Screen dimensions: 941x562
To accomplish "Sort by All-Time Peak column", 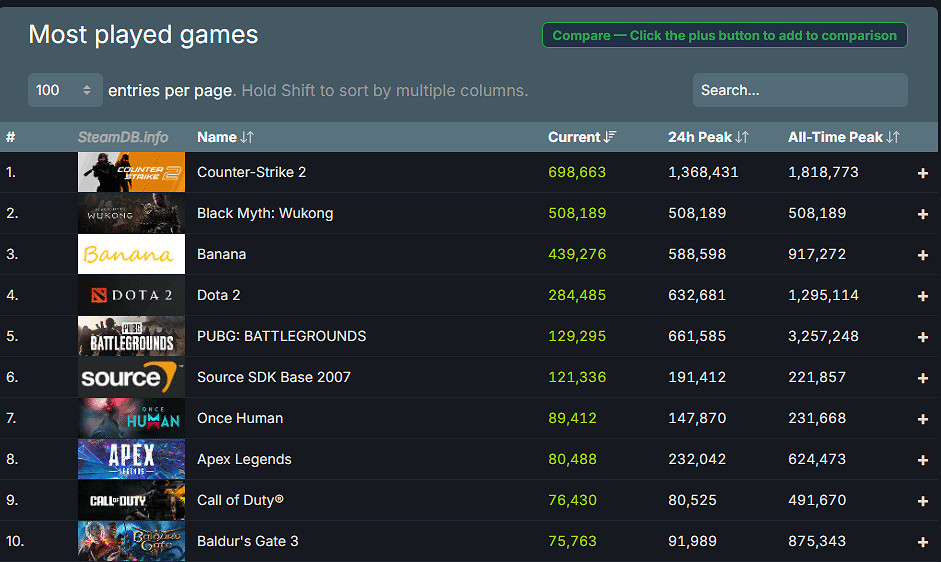I will (x=843, y=137).
